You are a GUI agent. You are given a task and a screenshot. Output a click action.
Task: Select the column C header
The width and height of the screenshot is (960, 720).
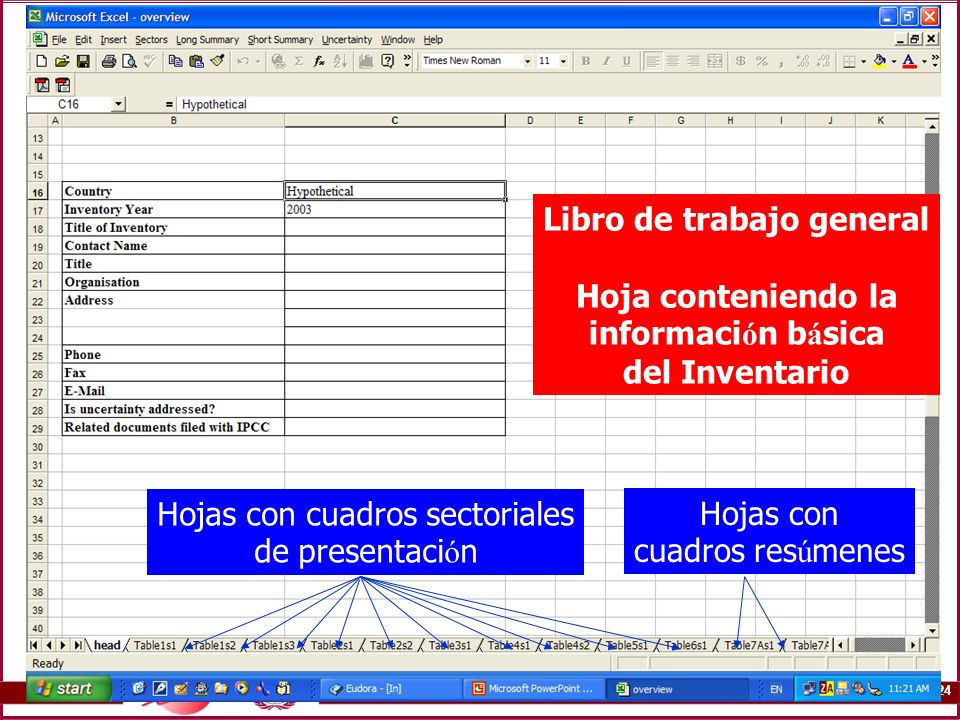395,121
